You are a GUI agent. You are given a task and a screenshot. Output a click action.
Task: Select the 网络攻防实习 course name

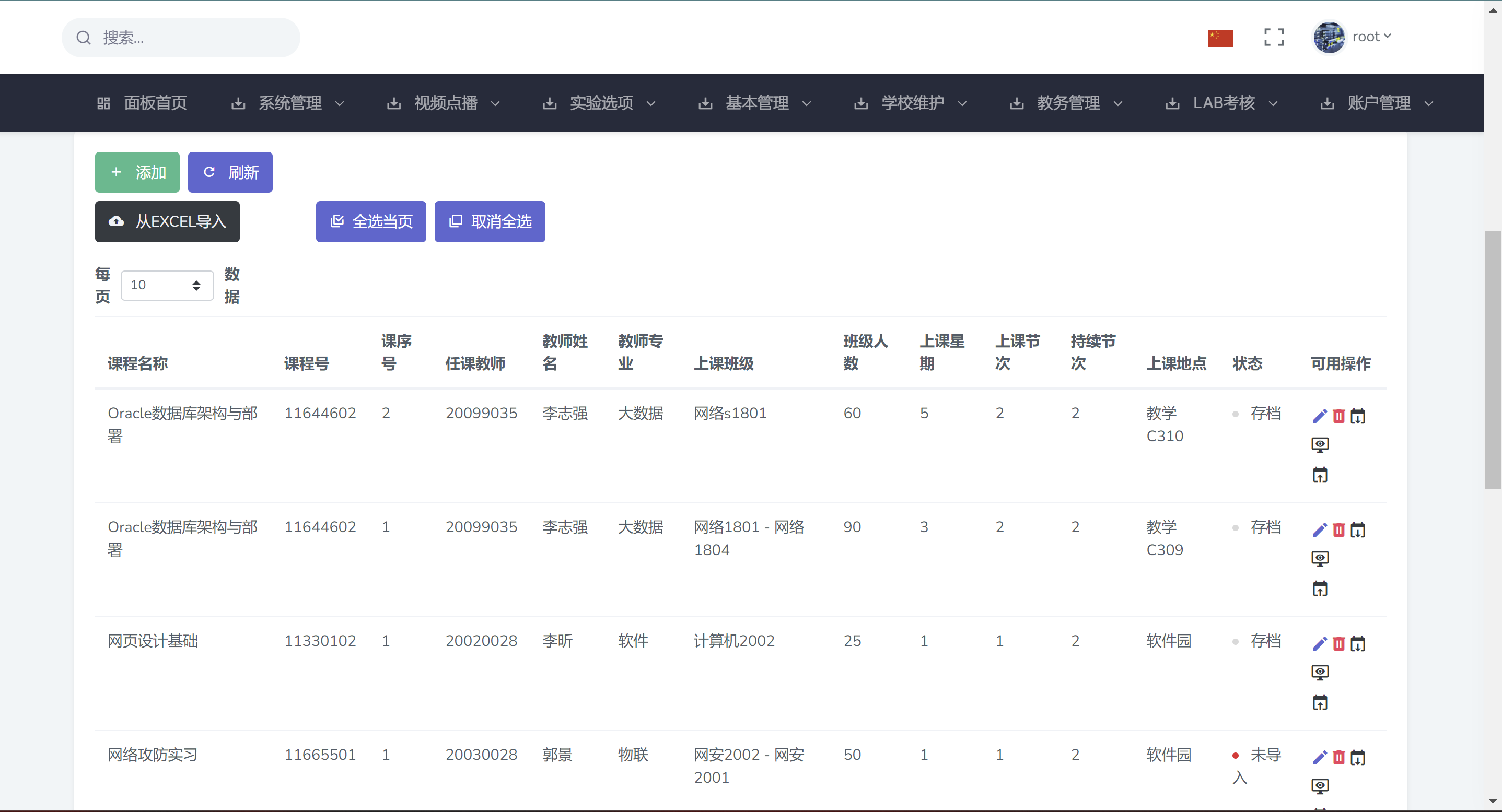pyautogui.click(x=153, y=755)
